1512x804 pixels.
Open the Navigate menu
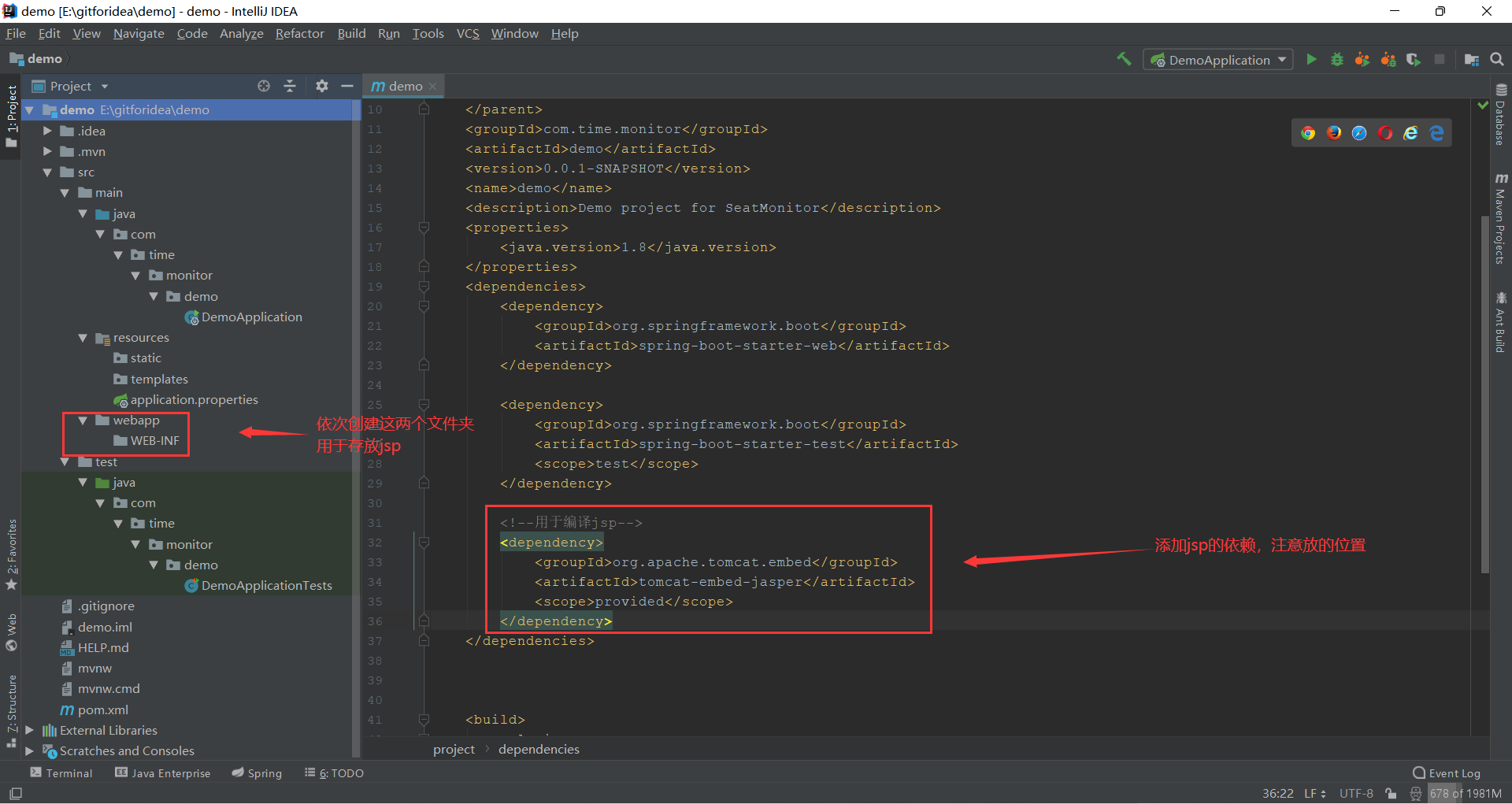pos(139,34)
